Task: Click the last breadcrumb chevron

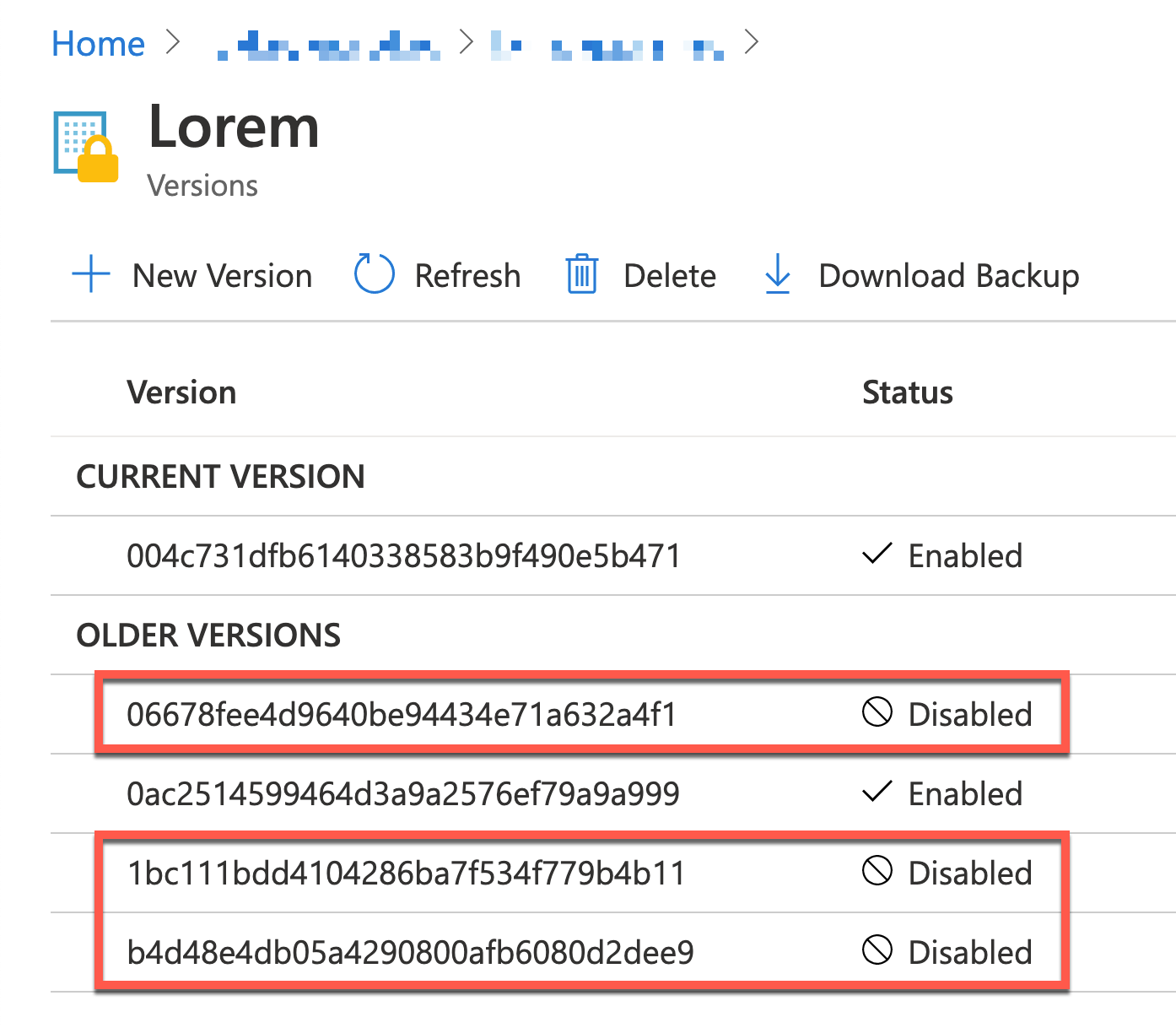Action: pyautogui.click(x=751, y=42)
